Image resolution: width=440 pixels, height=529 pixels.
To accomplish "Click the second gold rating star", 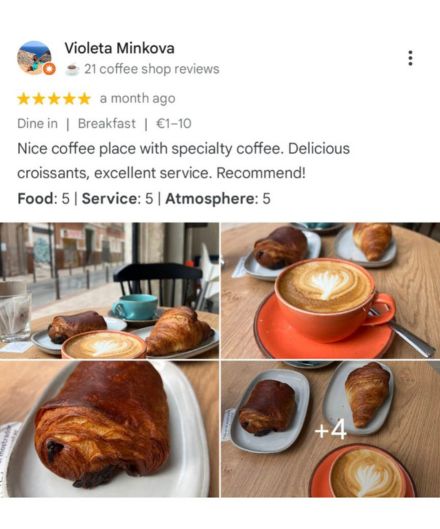I will point(39,99).
